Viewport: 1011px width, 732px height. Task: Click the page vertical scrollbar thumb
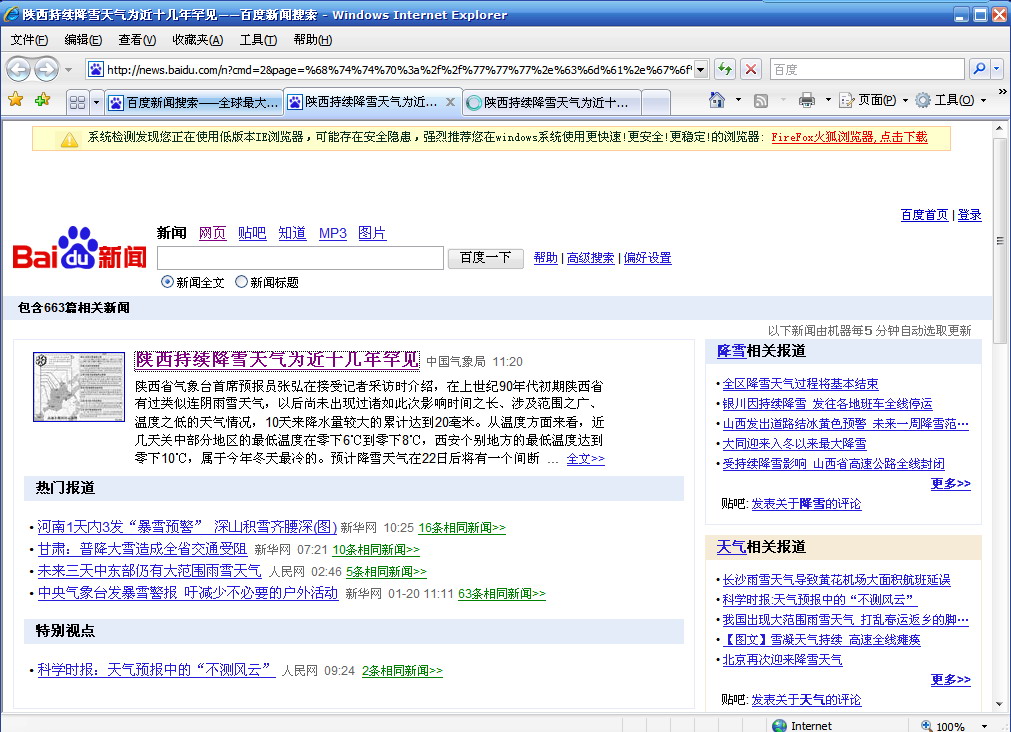(x=1000, y=241)
